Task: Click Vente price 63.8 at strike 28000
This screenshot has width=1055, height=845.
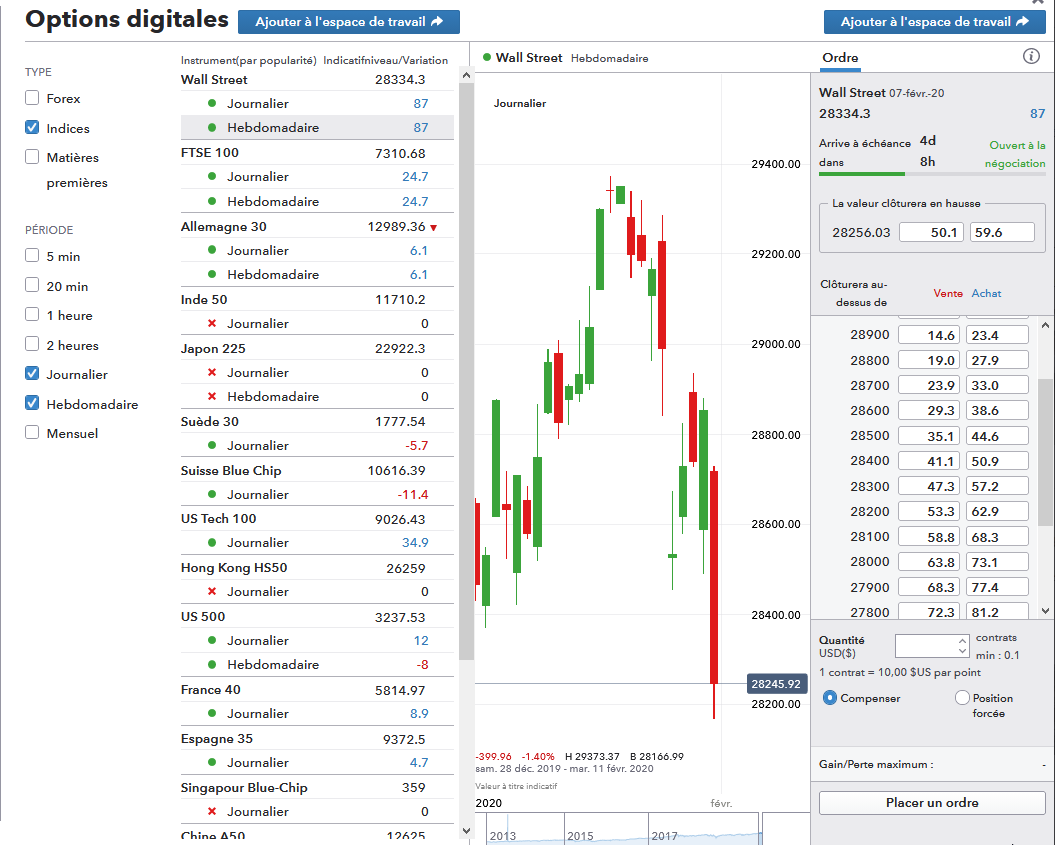Action: point(931,562)
